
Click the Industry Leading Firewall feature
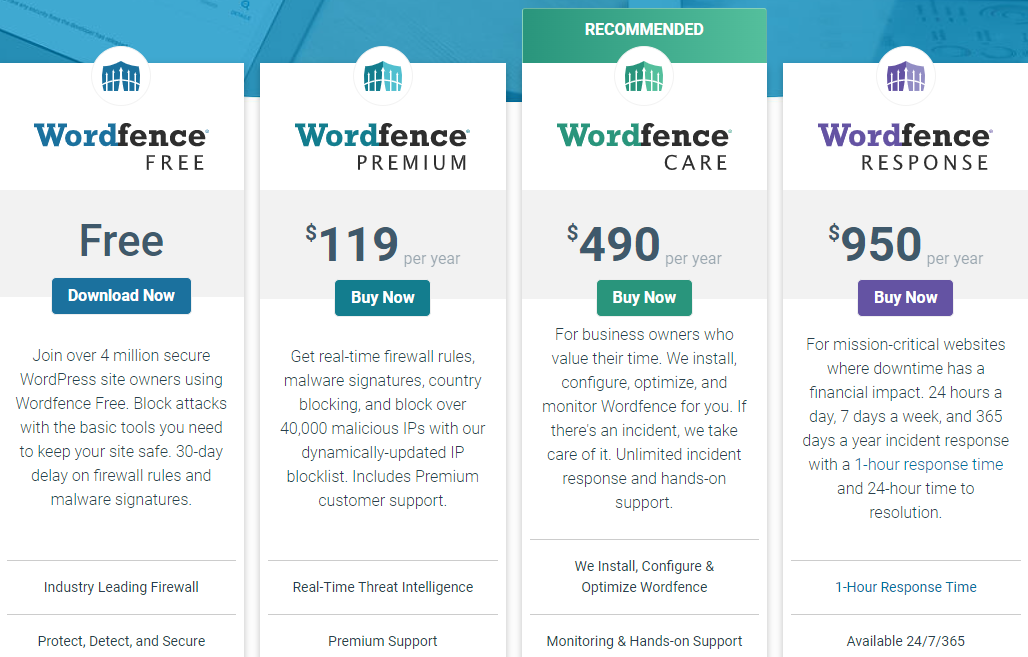click(121, 587)
